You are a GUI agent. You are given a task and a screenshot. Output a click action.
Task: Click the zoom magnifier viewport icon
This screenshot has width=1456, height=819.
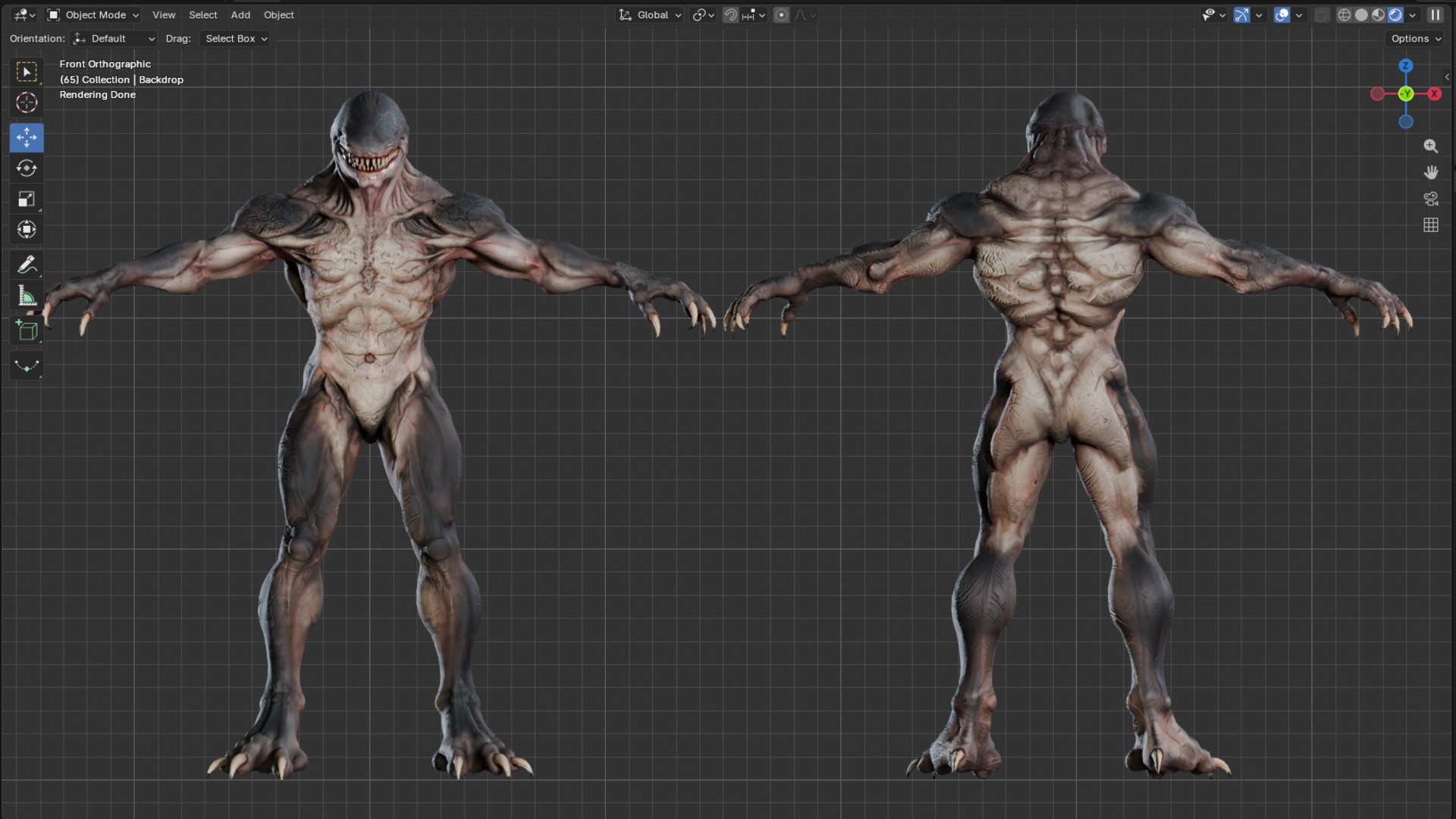[1431, 146]
